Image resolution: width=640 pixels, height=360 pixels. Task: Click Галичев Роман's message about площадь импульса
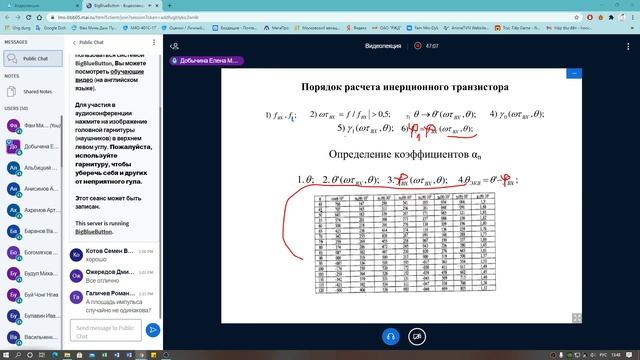click(x=118, y=306)
